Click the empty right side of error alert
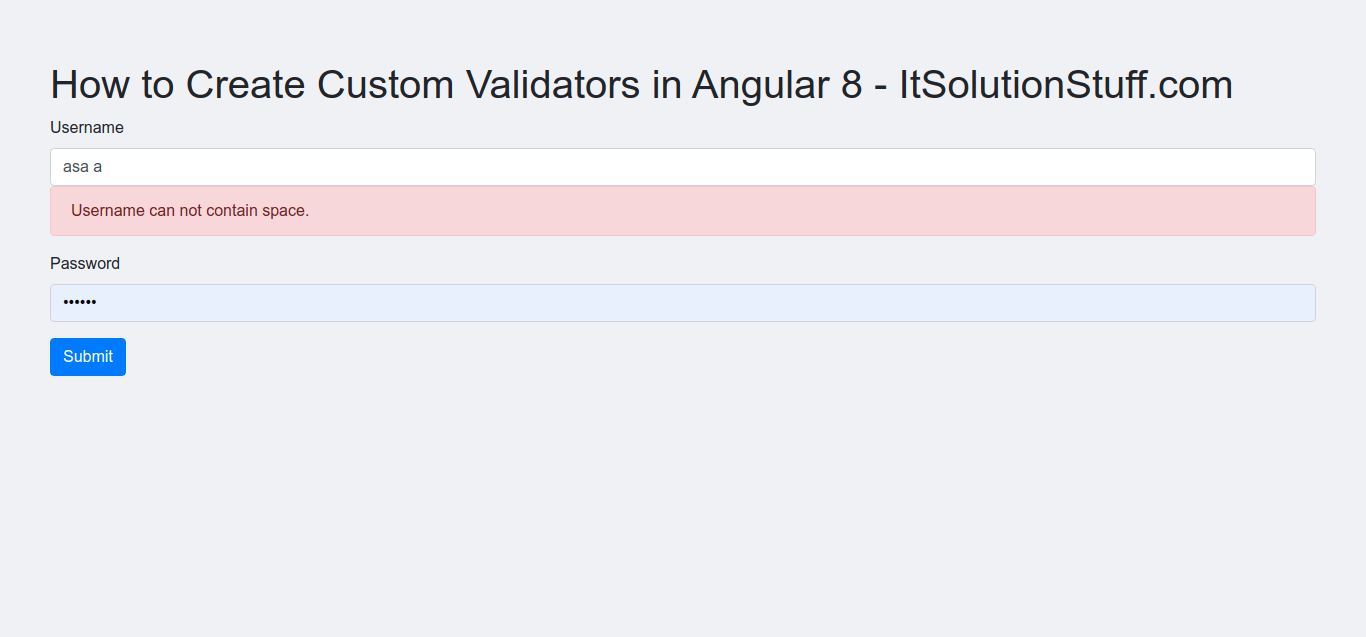Viewport: 1366px width, 637px height. [x=1100, y=211]
